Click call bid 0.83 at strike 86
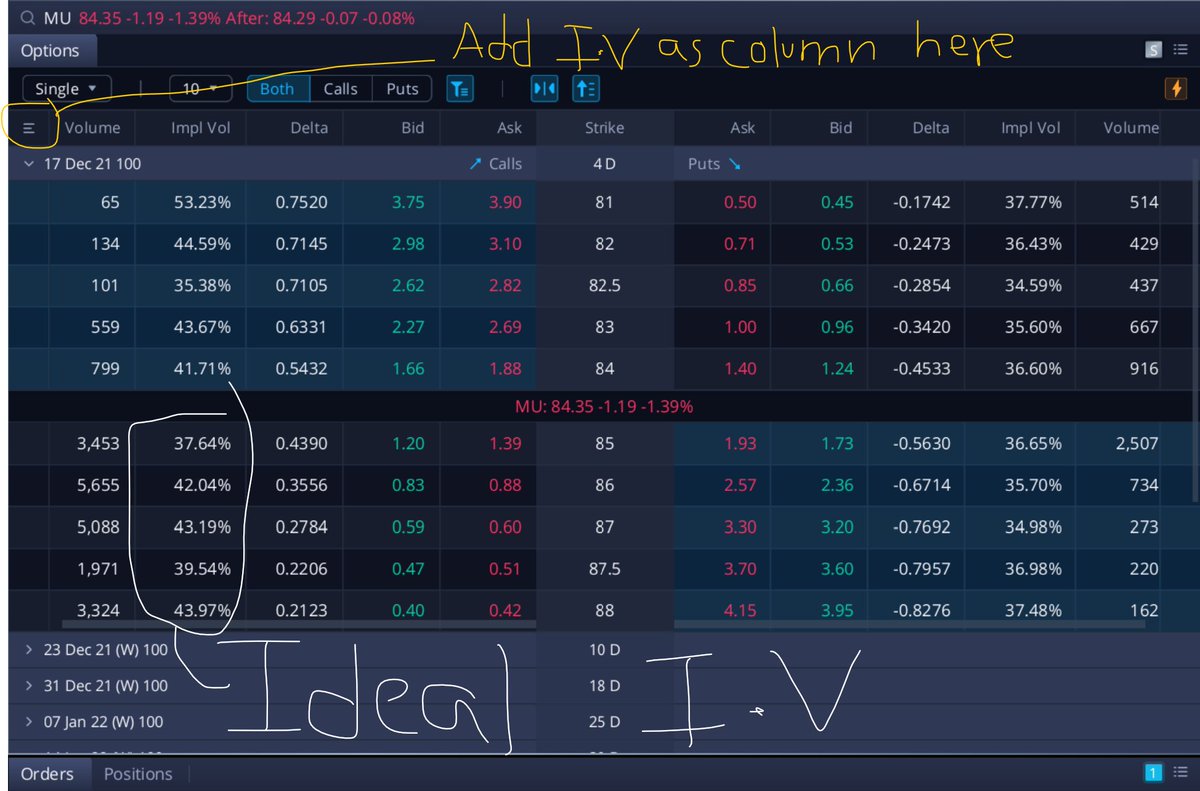Screen dimensions: 1200x791 (x=408, y=485)
